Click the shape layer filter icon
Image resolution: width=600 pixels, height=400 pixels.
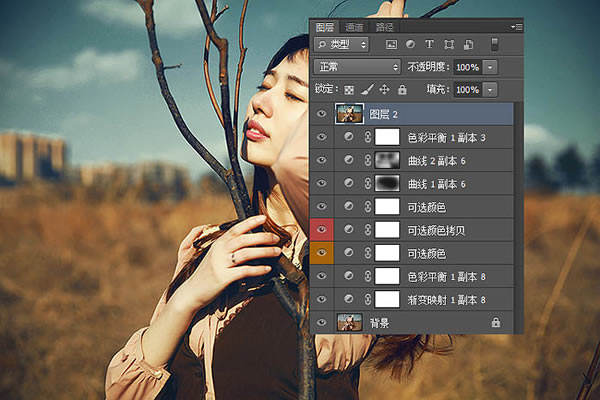pyautogui.click(x=449, y=45)
